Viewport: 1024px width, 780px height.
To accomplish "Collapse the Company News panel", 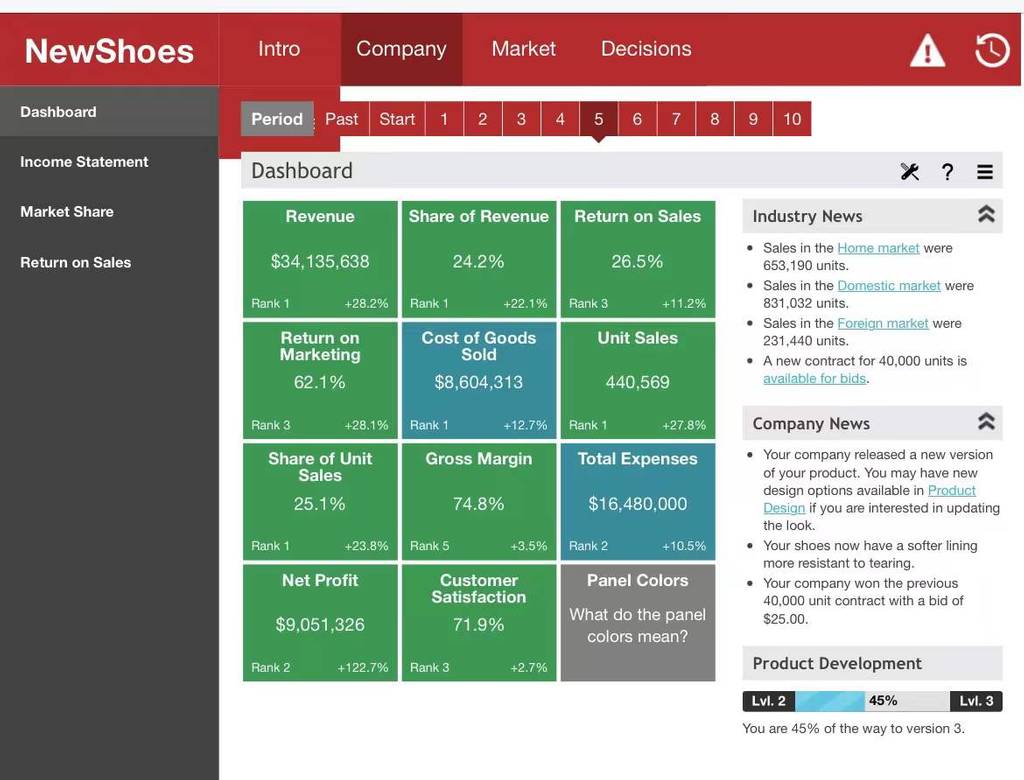I will pyautogui.click(x=986, y=421).
